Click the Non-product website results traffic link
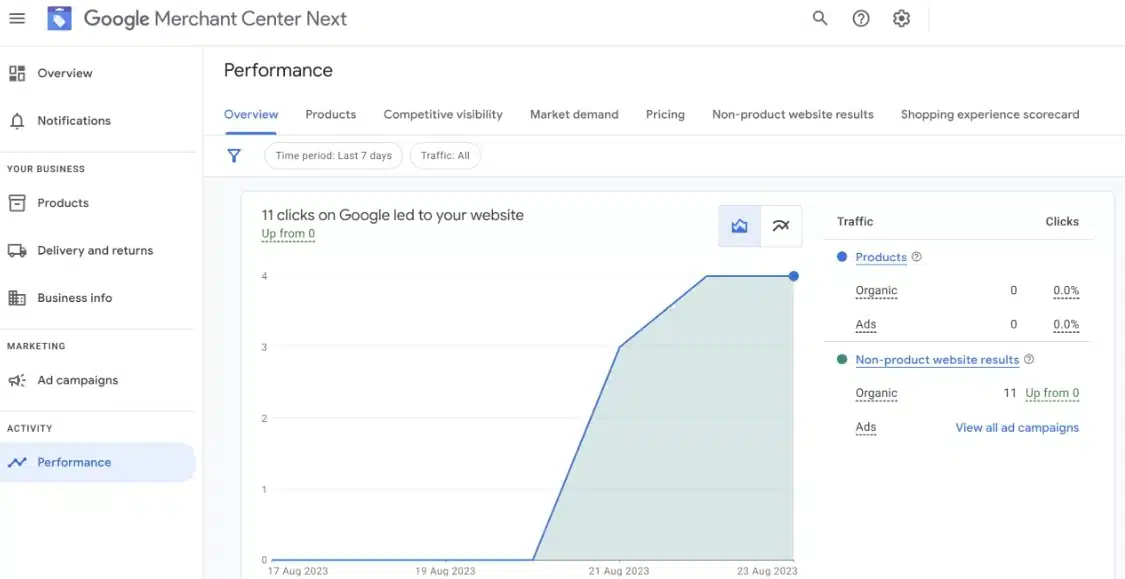This screenshot has width=1125, height=579. tap(937, 359)
